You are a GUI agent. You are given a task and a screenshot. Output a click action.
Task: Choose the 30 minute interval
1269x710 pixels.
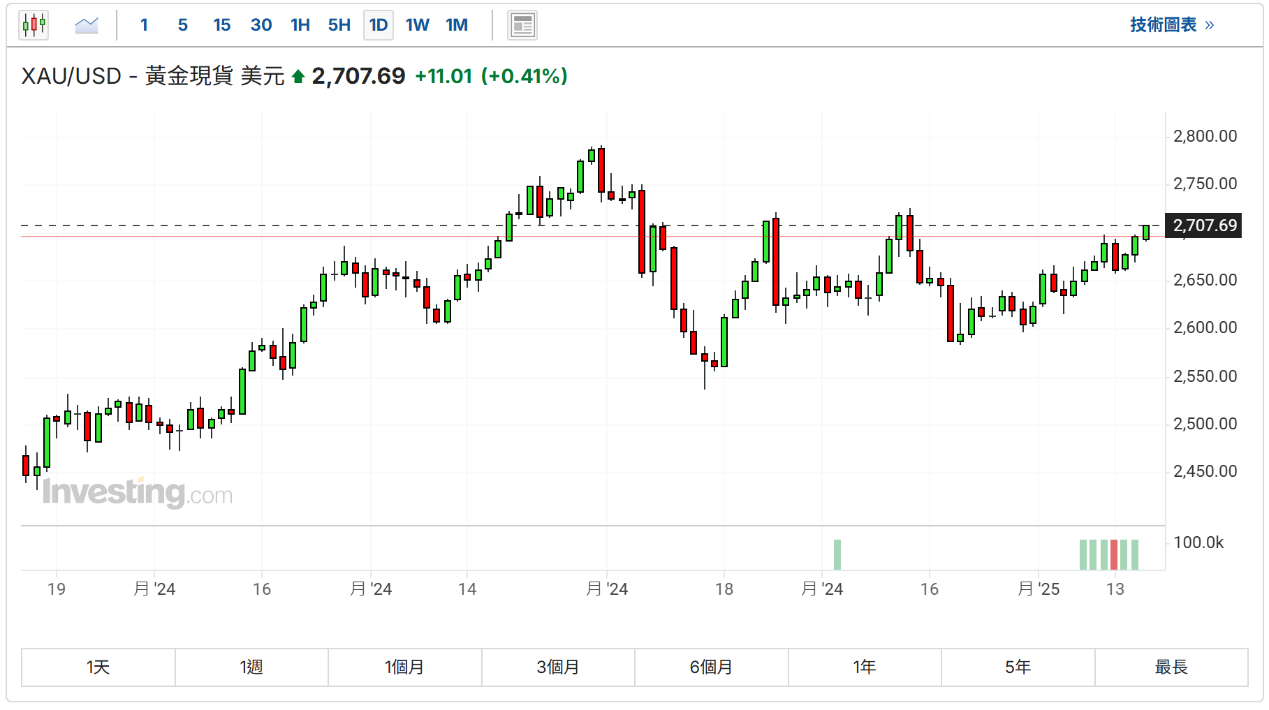tap(261, 25)
